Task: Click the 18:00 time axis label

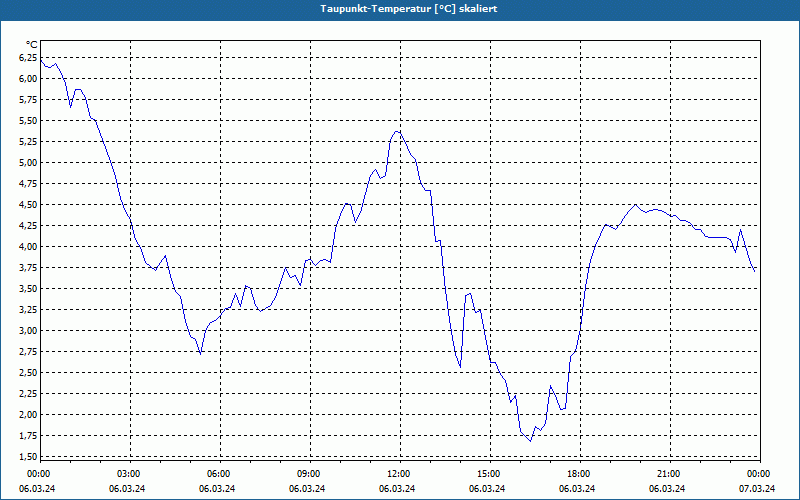Action: (x=578, y=474)
